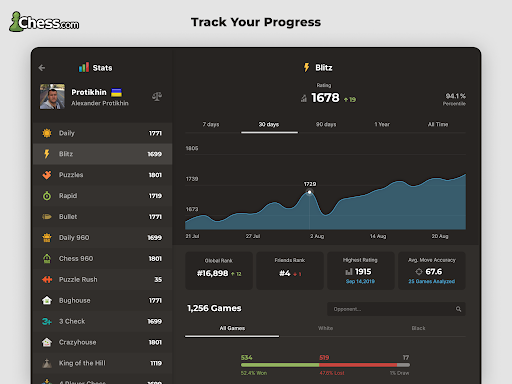Switch chart to 90 days

pos(326,124)
